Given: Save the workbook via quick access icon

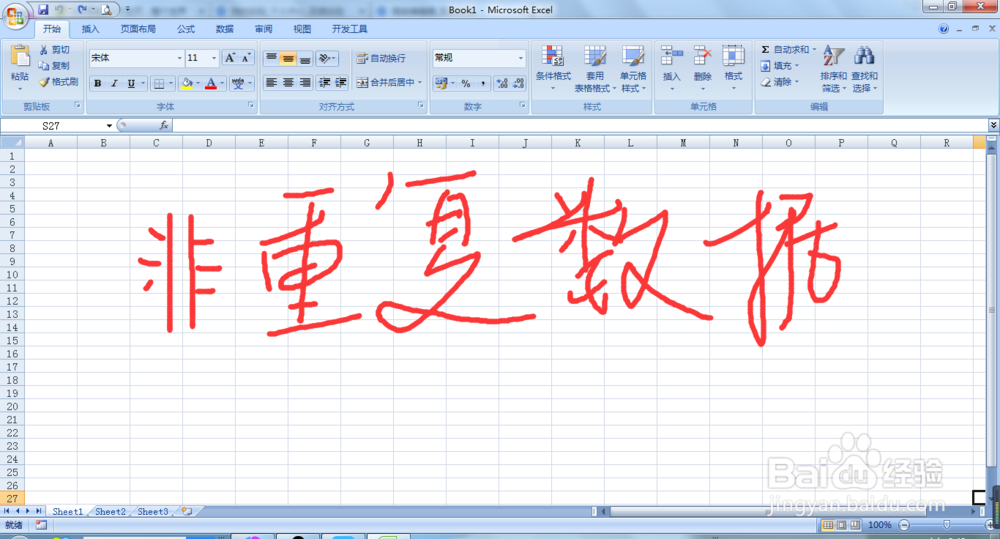Looking at the screenshot, I should tap(43, 10).
